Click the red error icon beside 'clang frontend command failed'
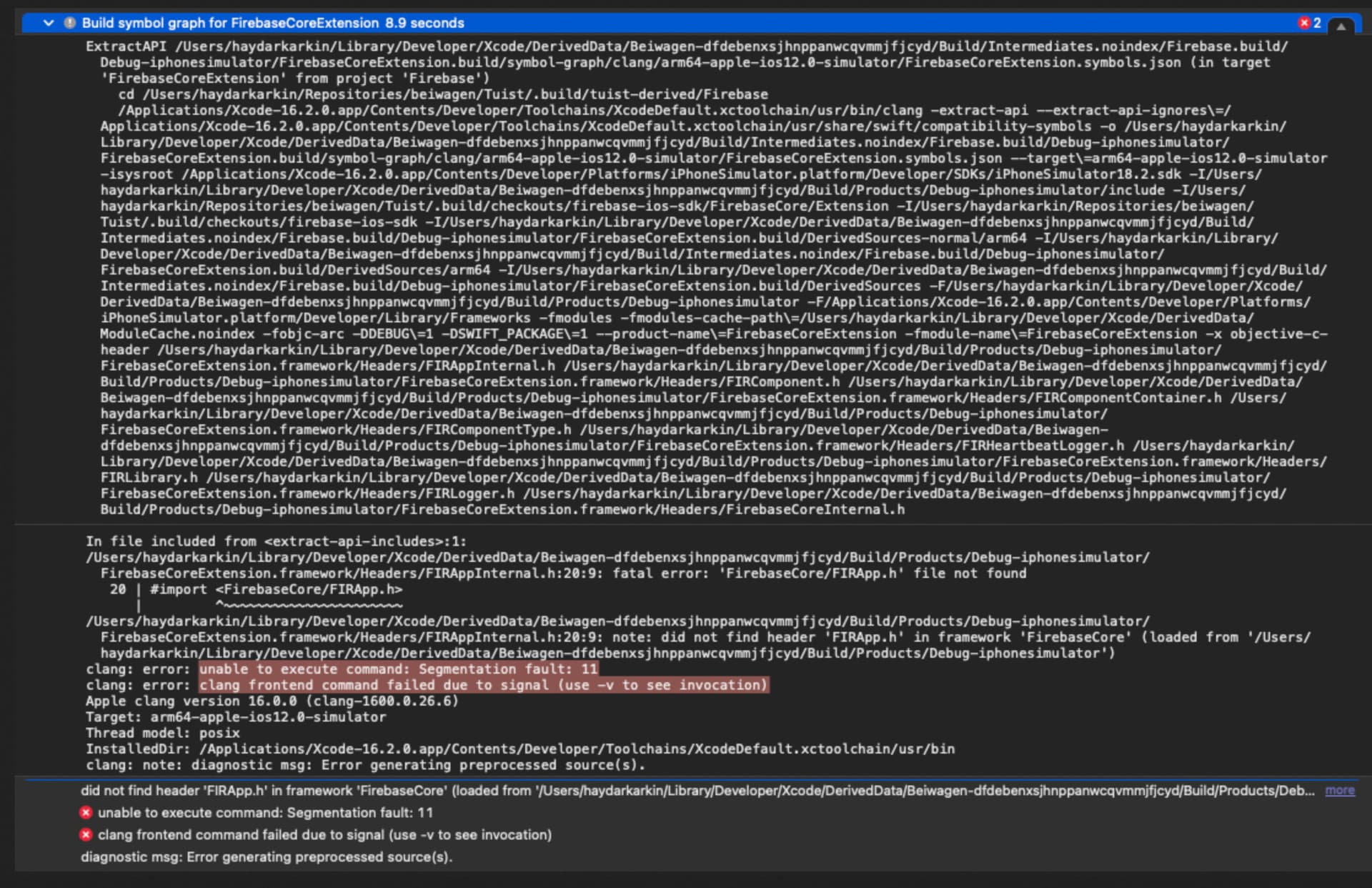Image resolution: width=1372 pixels, height=888 pixels. (x=86, y=834)
